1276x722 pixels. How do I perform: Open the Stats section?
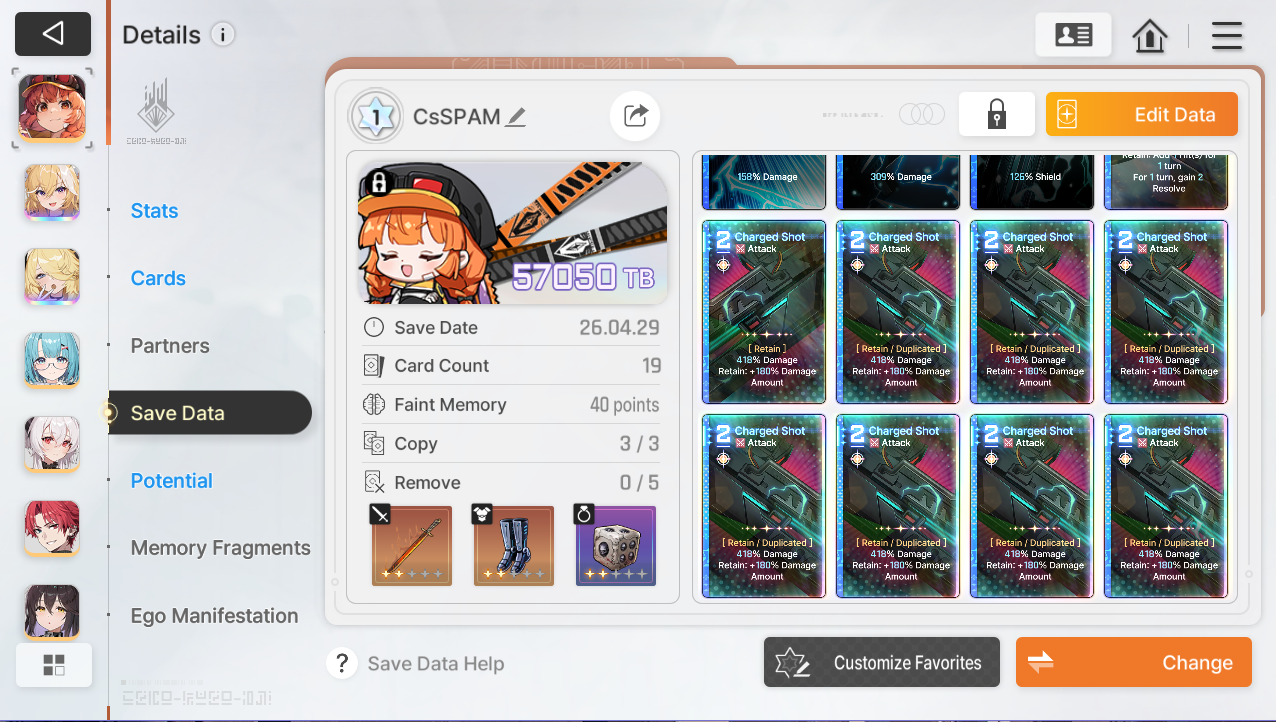pos(154,210)
